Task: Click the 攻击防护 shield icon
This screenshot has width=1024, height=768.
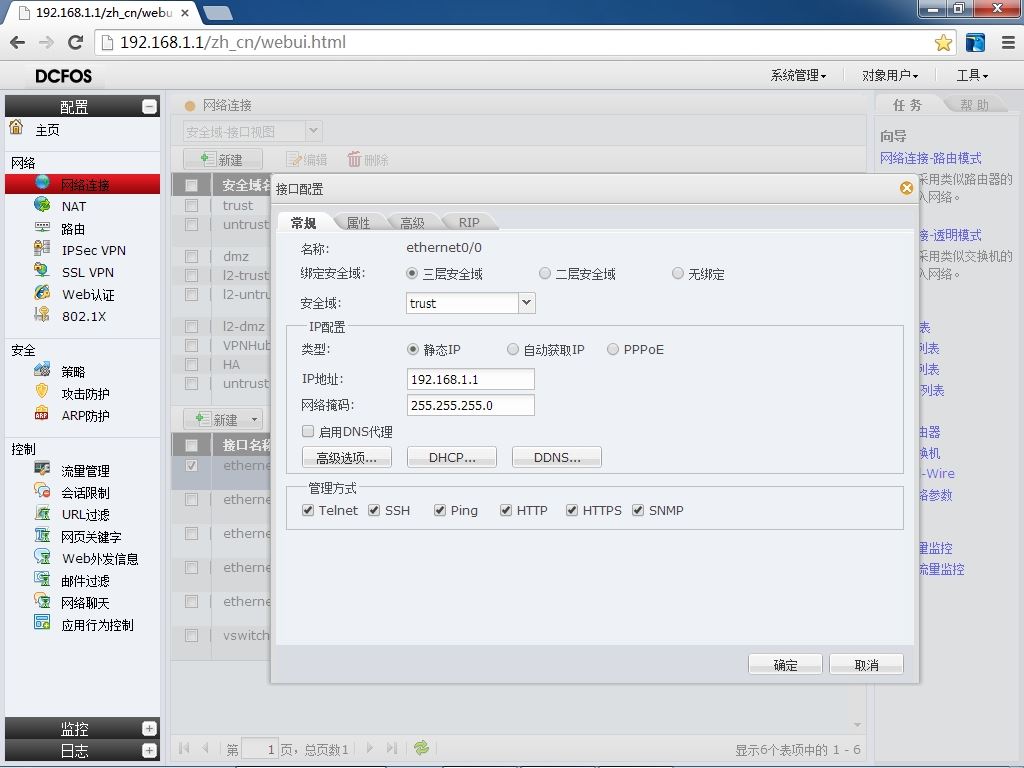Action: pyautogui.click(x=42, y=392)
